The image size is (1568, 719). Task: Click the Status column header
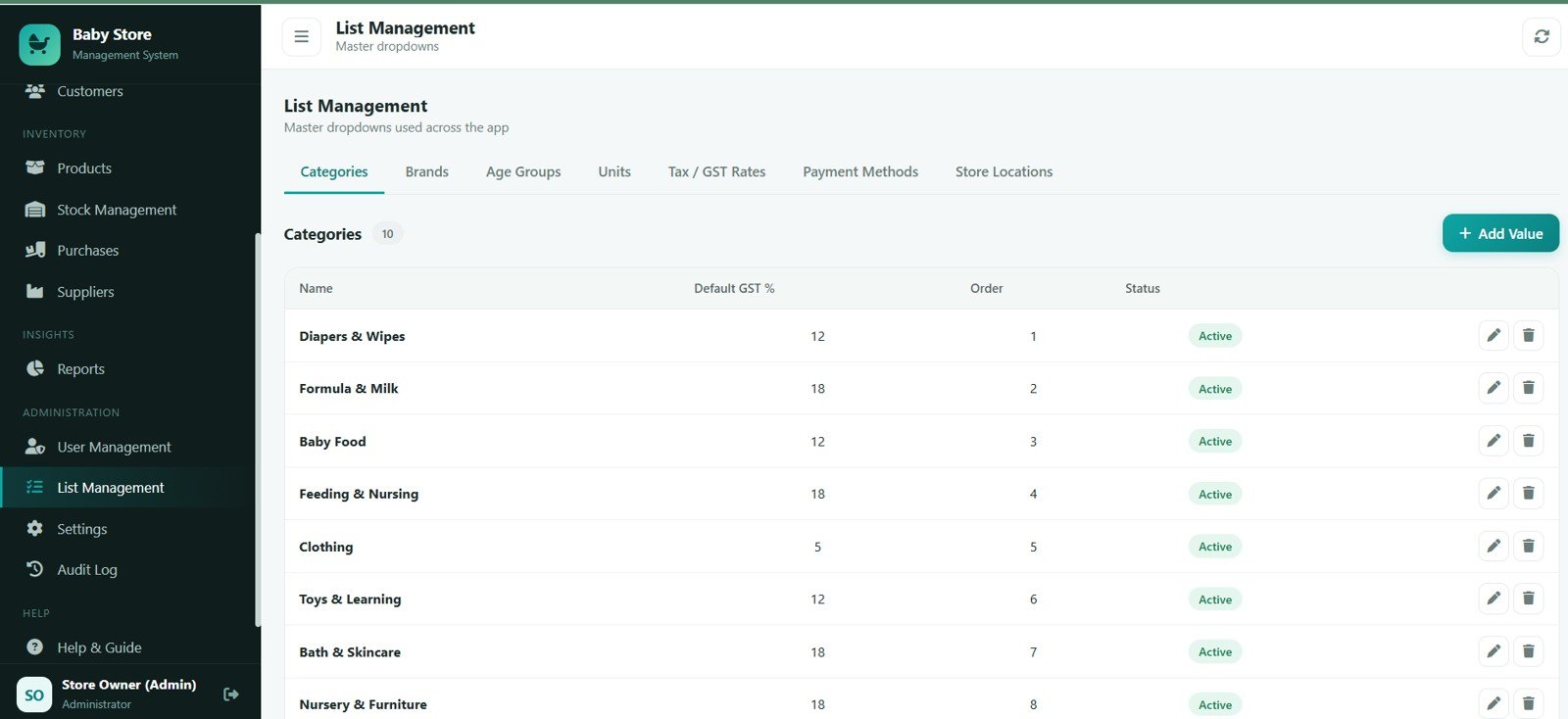[1143, 288]
